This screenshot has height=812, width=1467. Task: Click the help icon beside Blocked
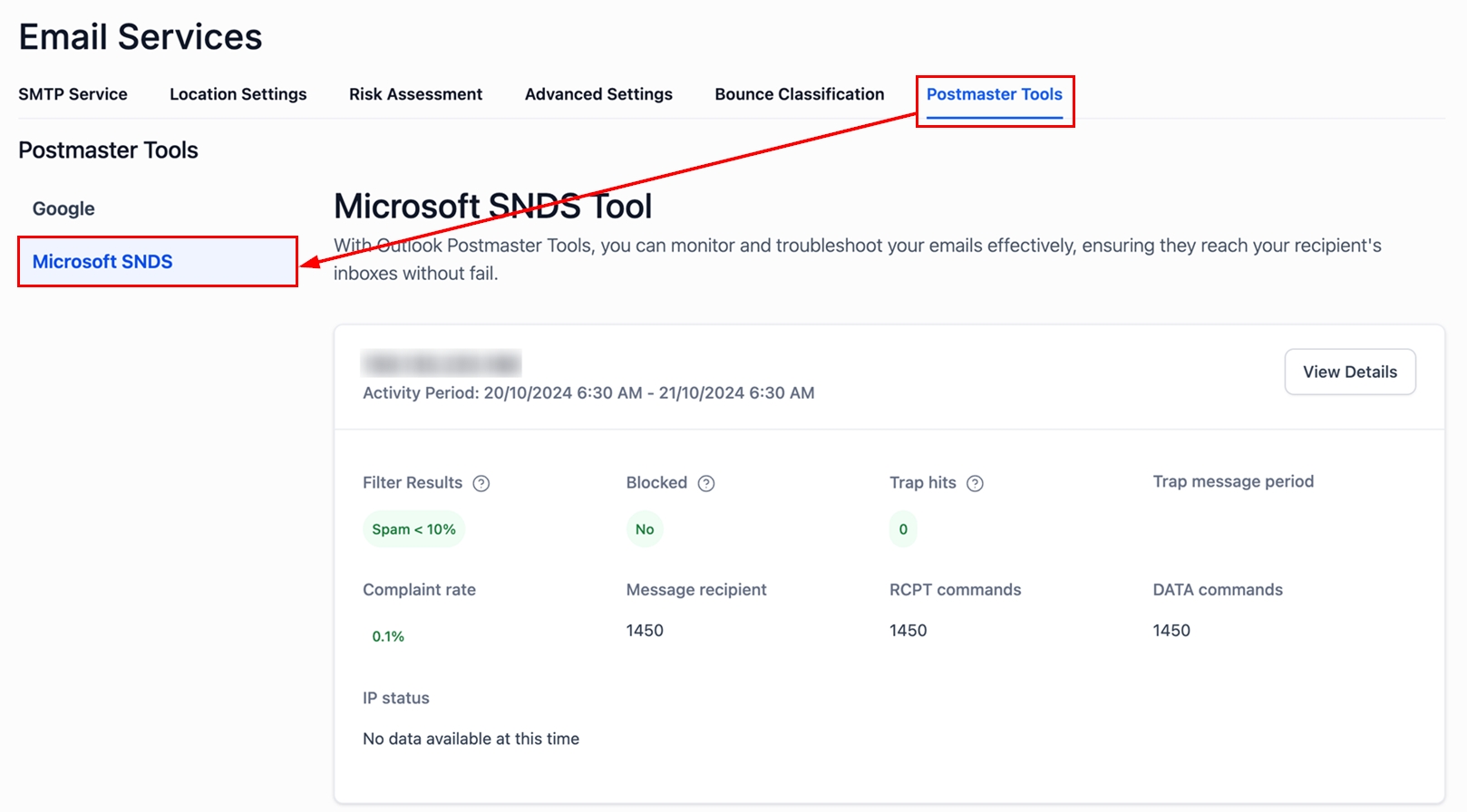[706, 484]
